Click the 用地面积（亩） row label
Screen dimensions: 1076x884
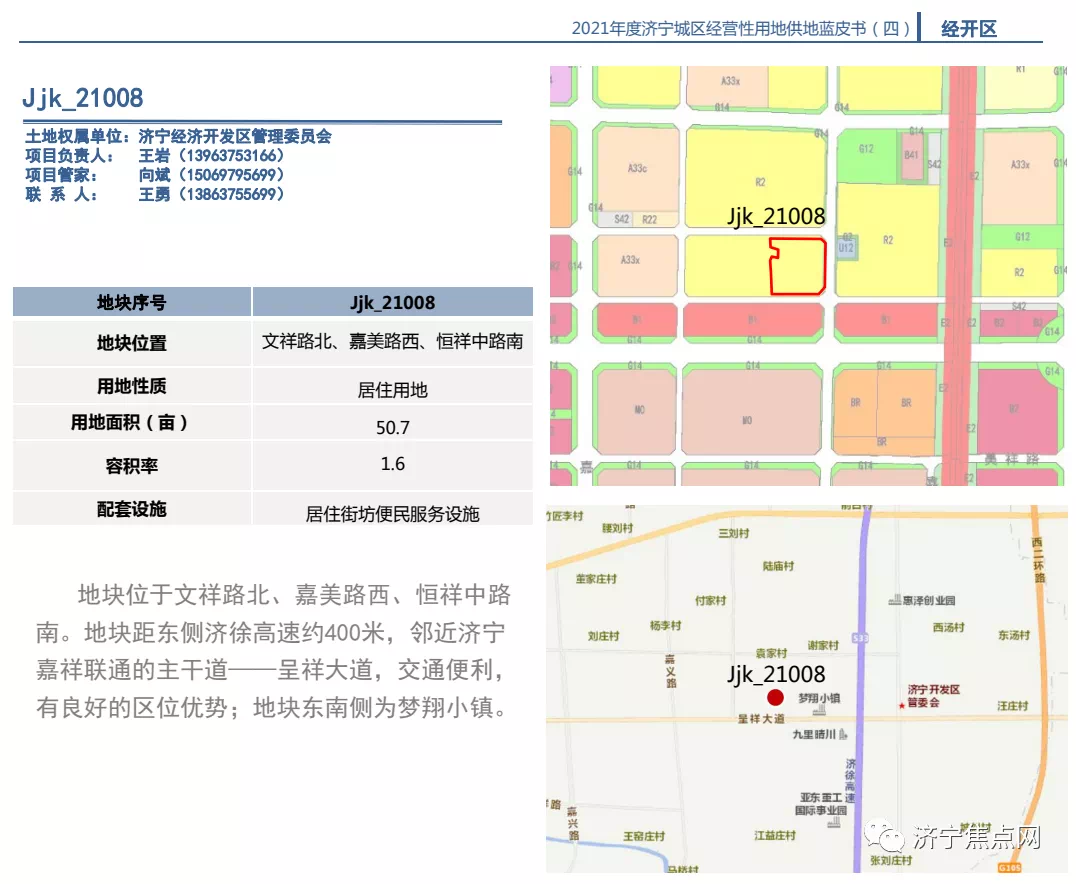[132, 422]
